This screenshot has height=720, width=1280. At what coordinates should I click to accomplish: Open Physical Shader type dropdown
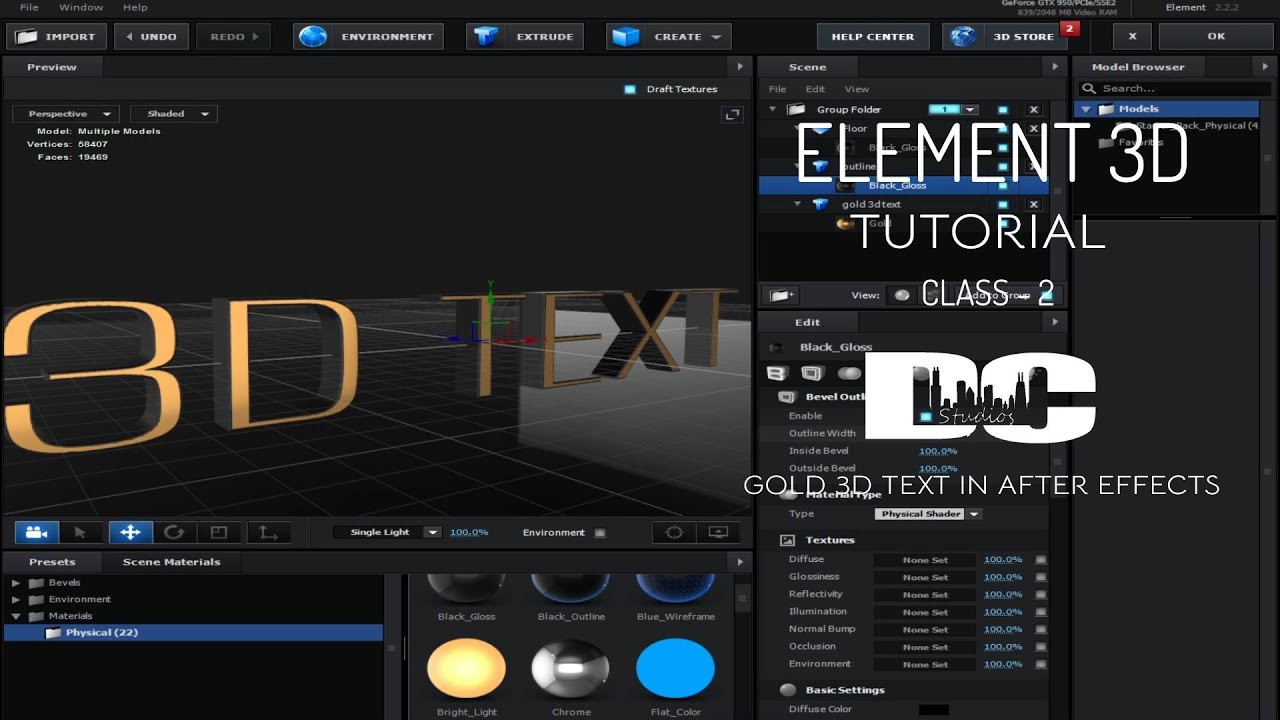928,514
